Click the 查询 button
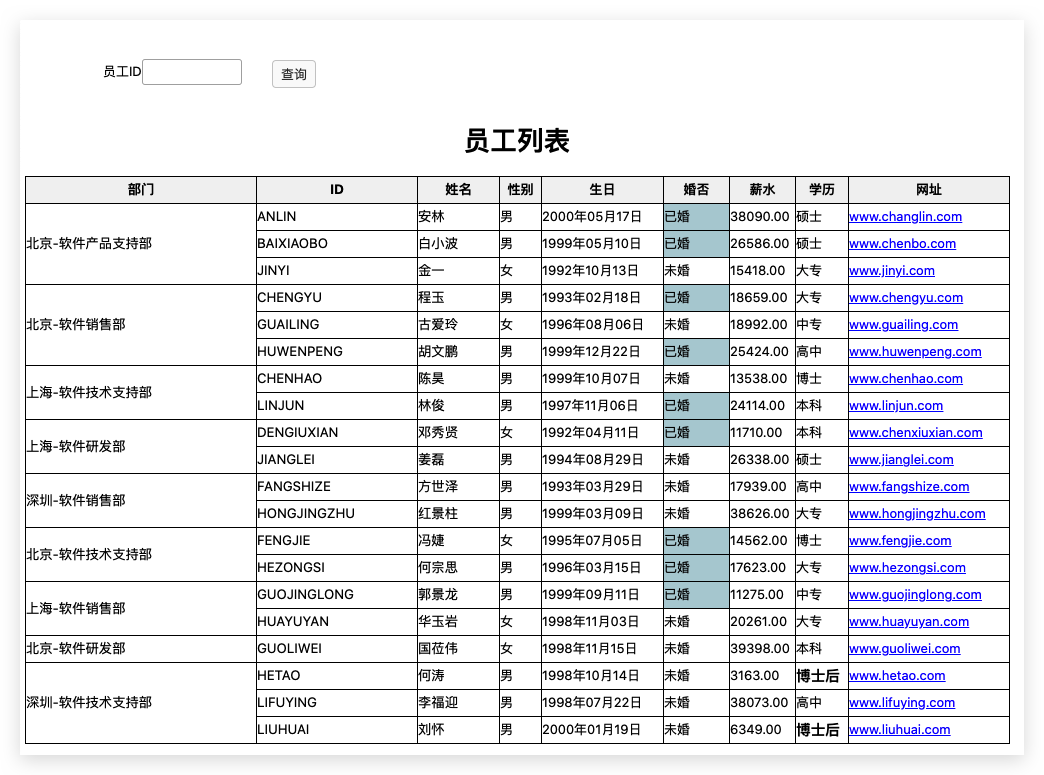This screenshot has width=1044, height=775. (294, 74)
